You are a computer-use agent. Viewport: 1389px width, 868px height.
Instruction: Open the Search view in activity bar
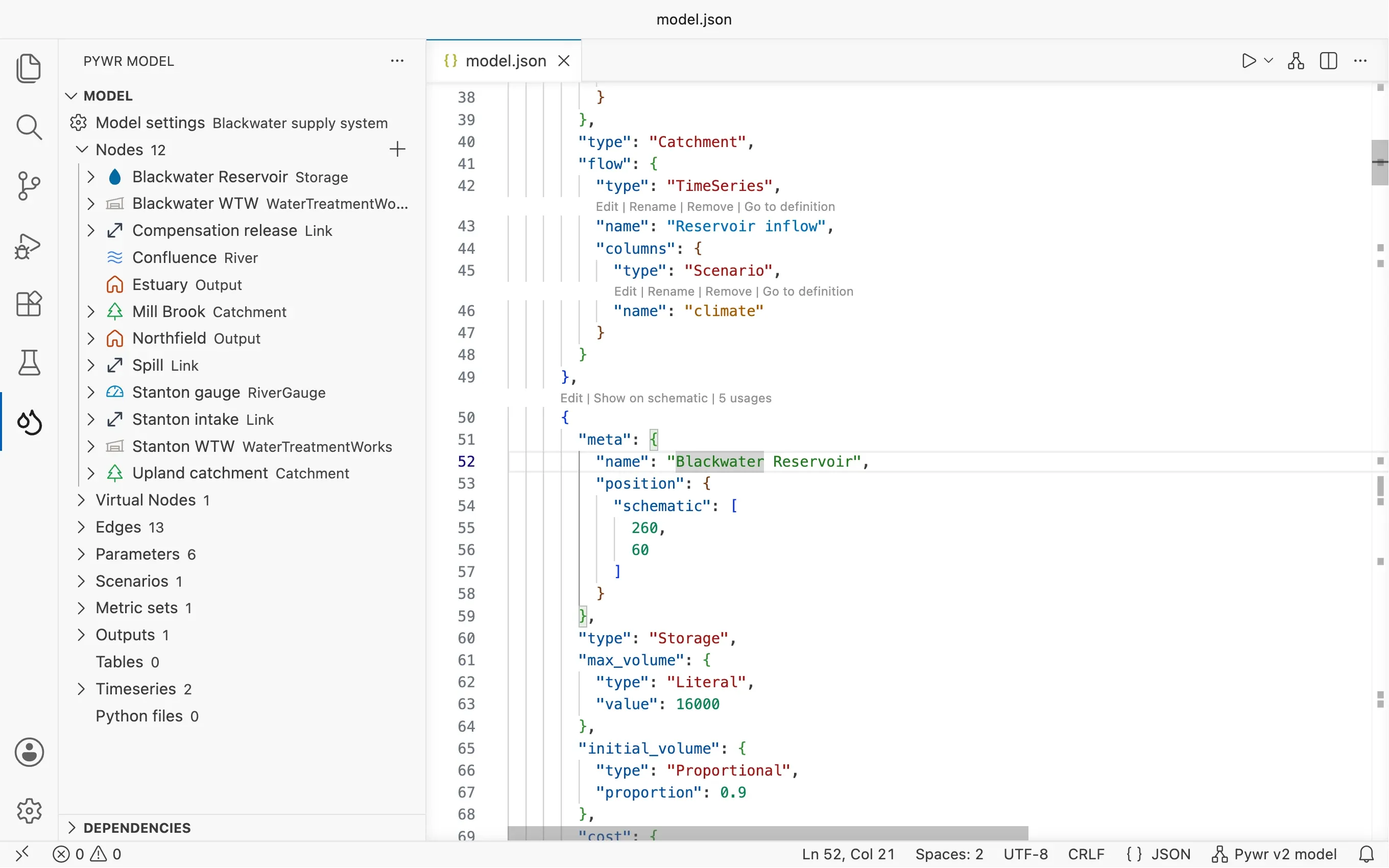29,127
